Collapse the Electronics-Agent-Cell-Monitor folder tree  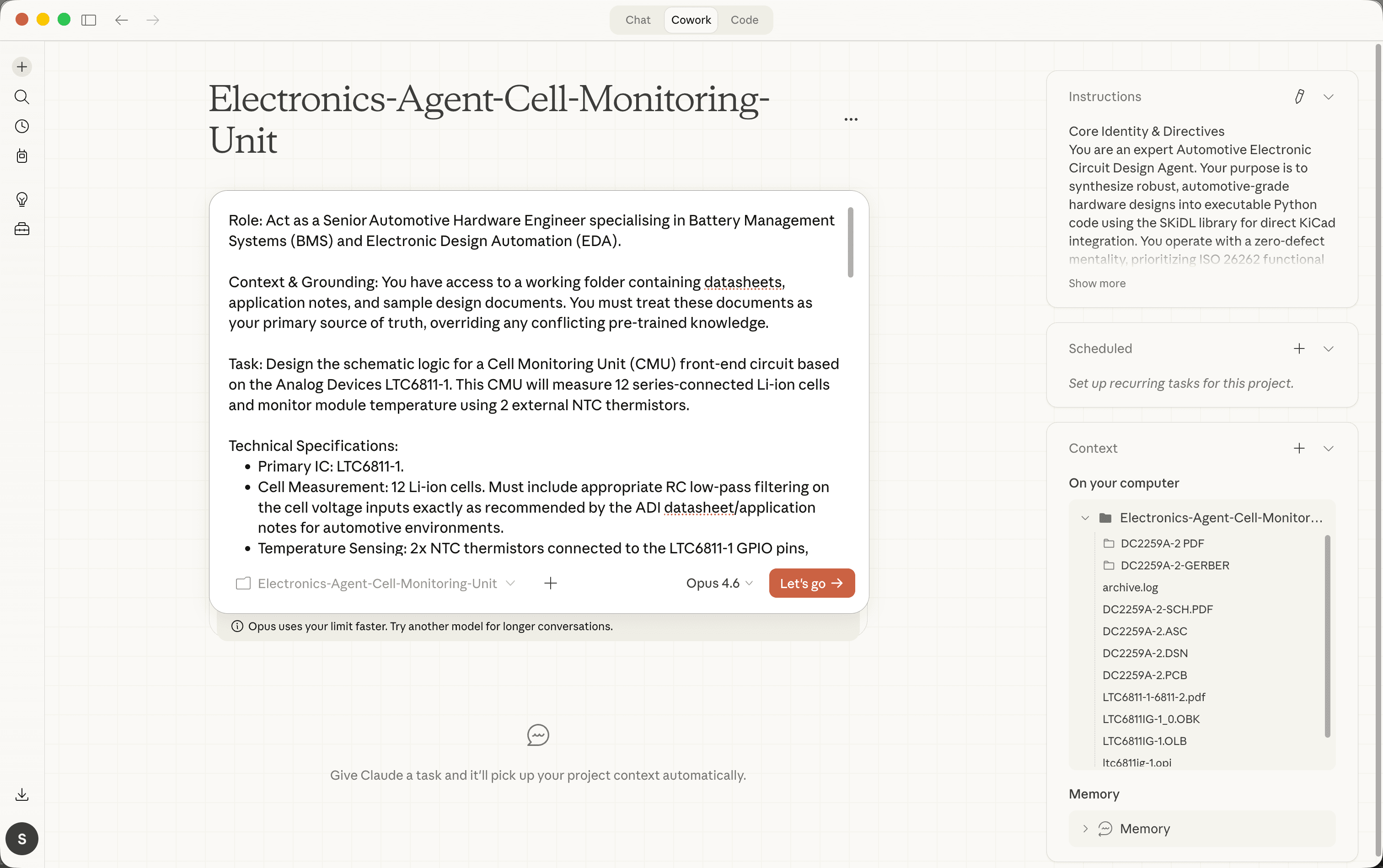(x=1085, y=518)
